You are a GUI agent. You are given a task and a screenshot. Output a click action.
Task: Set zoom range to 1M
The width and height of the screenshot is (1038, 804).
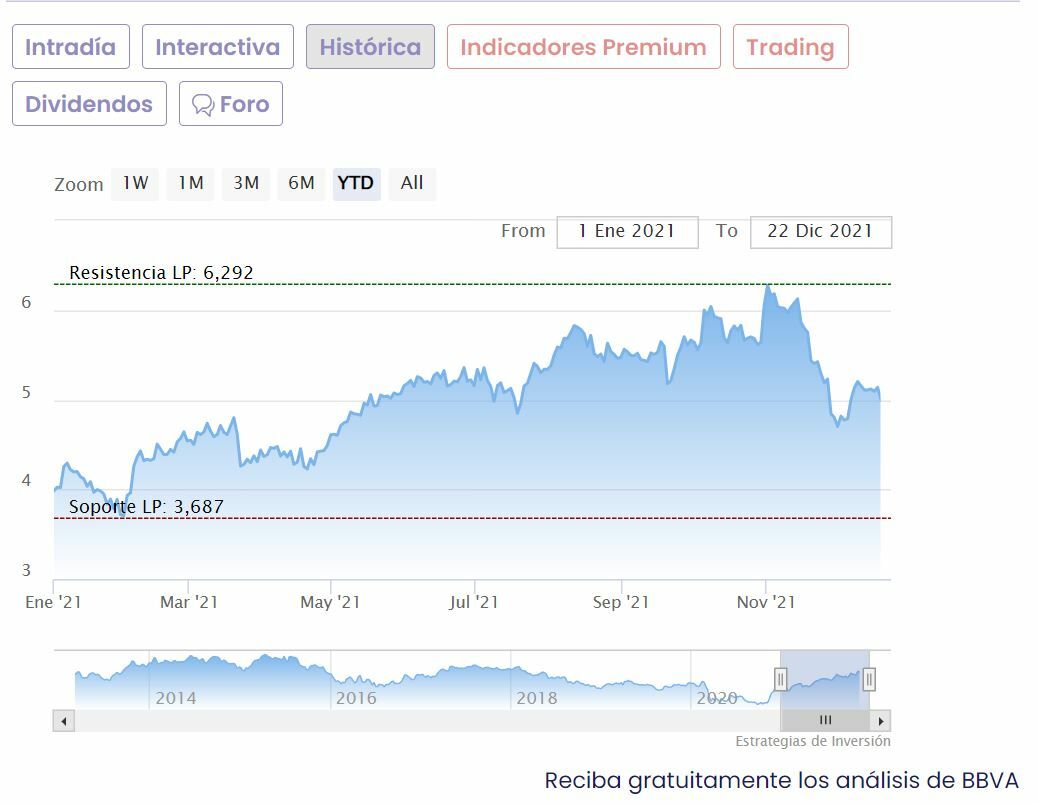190,183
